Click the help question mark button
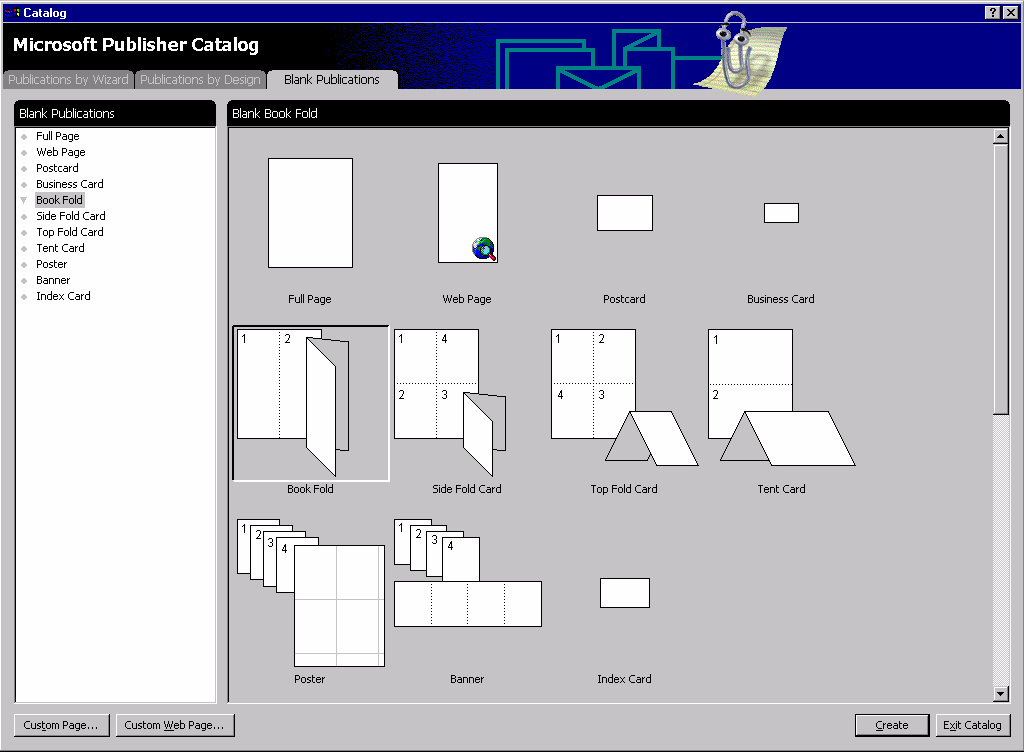Screen dimensions: 1024x752 (993, 12)
